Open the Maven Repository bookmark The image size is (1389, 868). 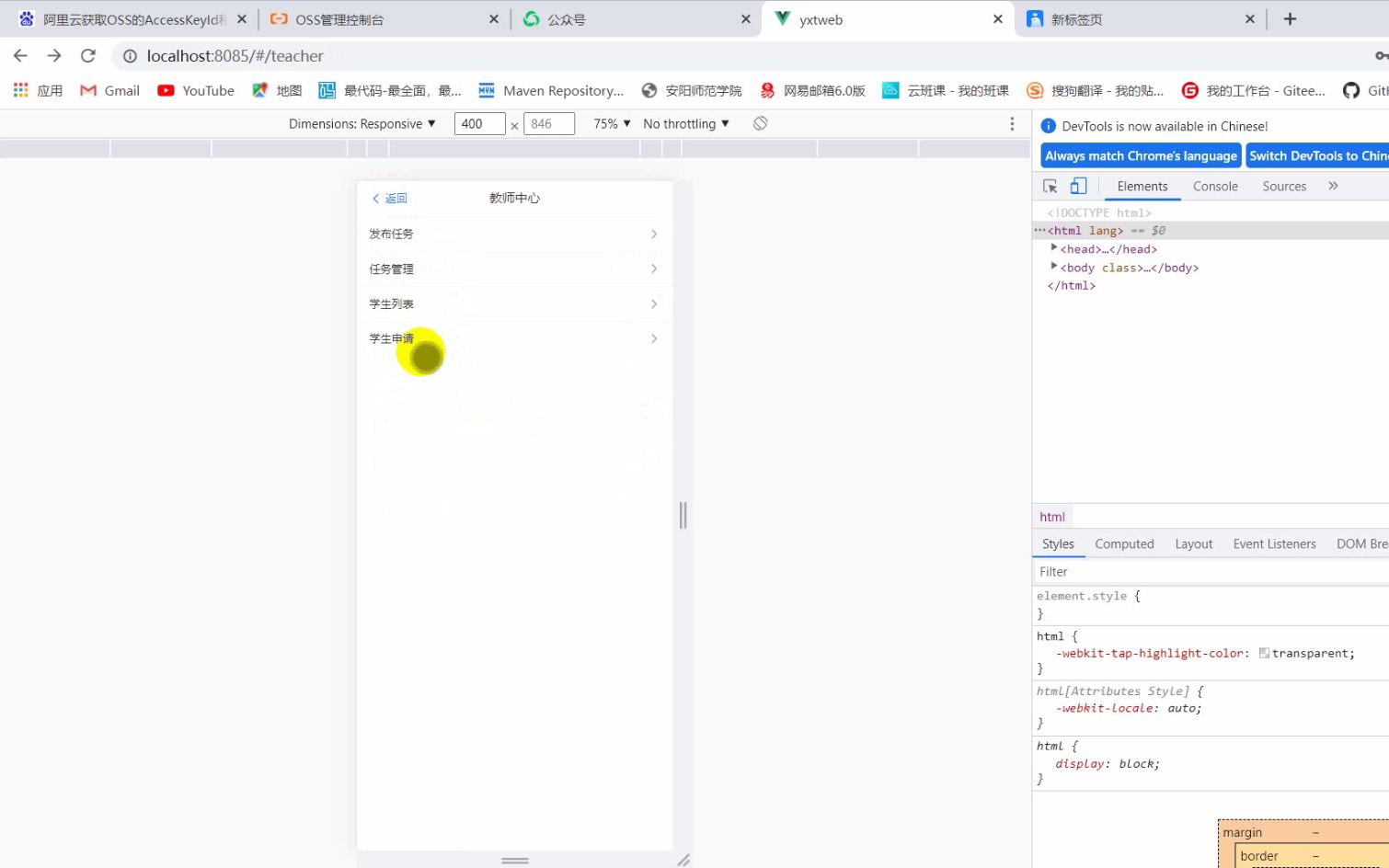click(551, 90)
